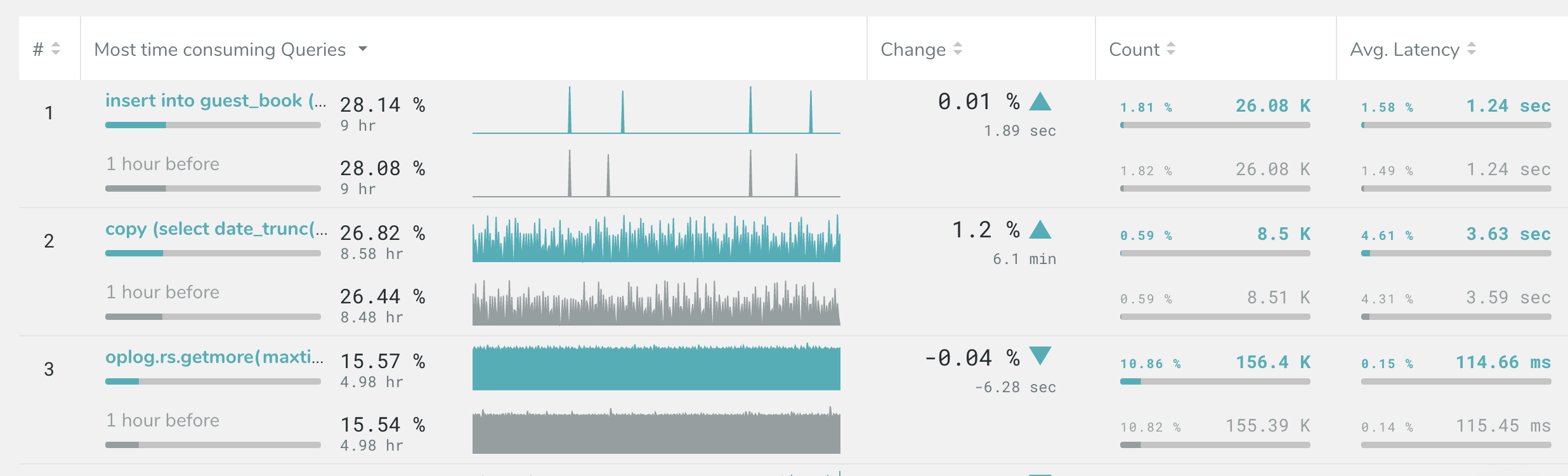Click the teal area chart for oplog.rs.getmore
This screenshot has width=1568, height=476.
(x=656, y=368)
